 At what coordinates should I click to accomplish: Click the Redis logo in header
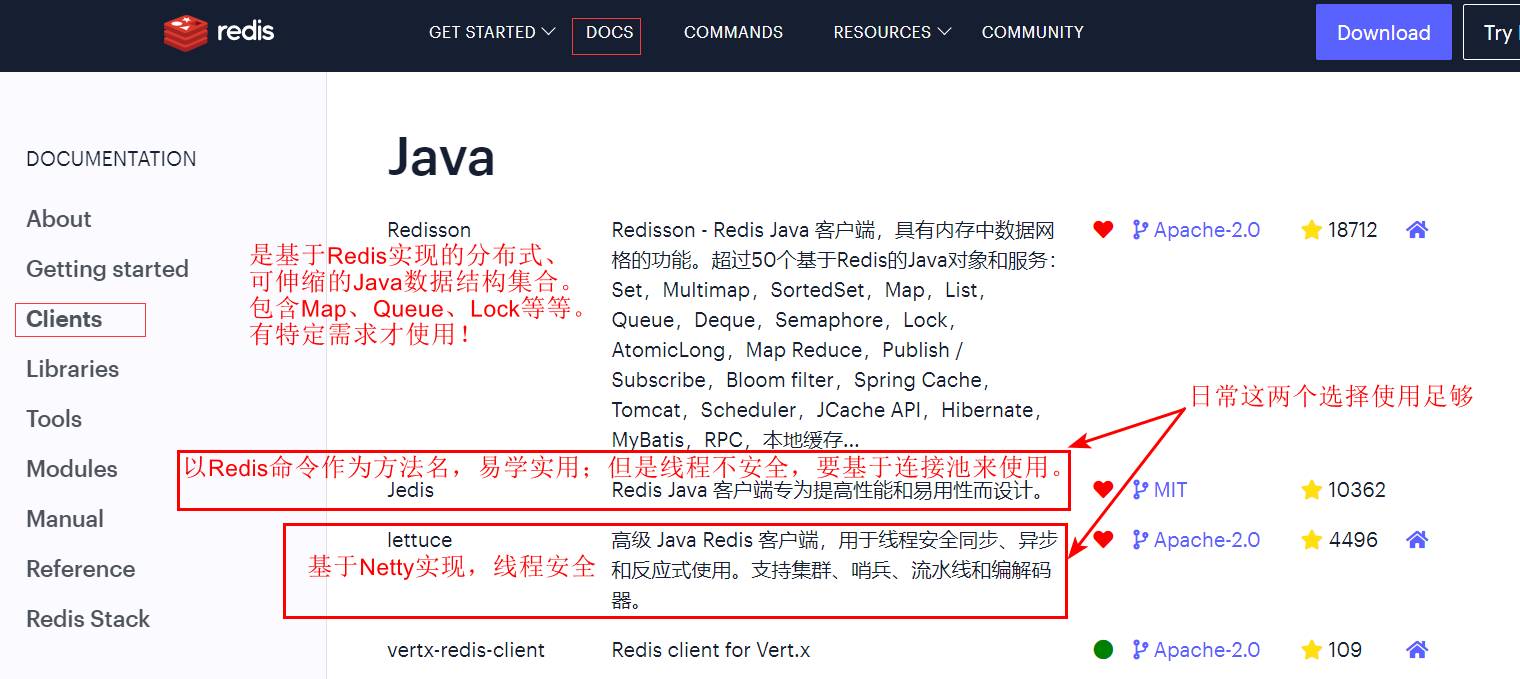click(x=219, y=32)
